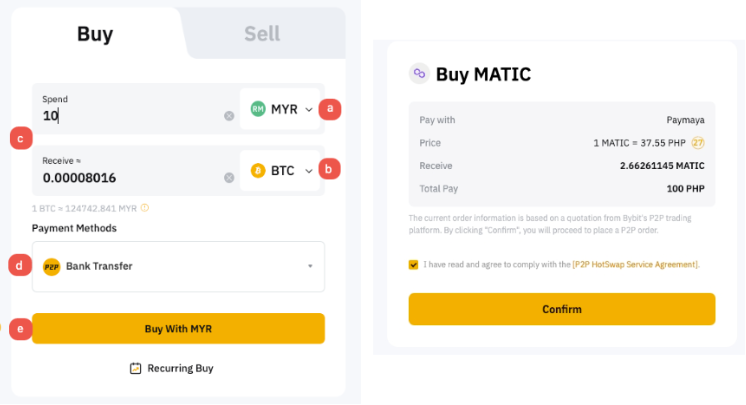This screenshot has height=405, width=746.
Task: Switch to the Sell tab
Action: pos(262,34)
